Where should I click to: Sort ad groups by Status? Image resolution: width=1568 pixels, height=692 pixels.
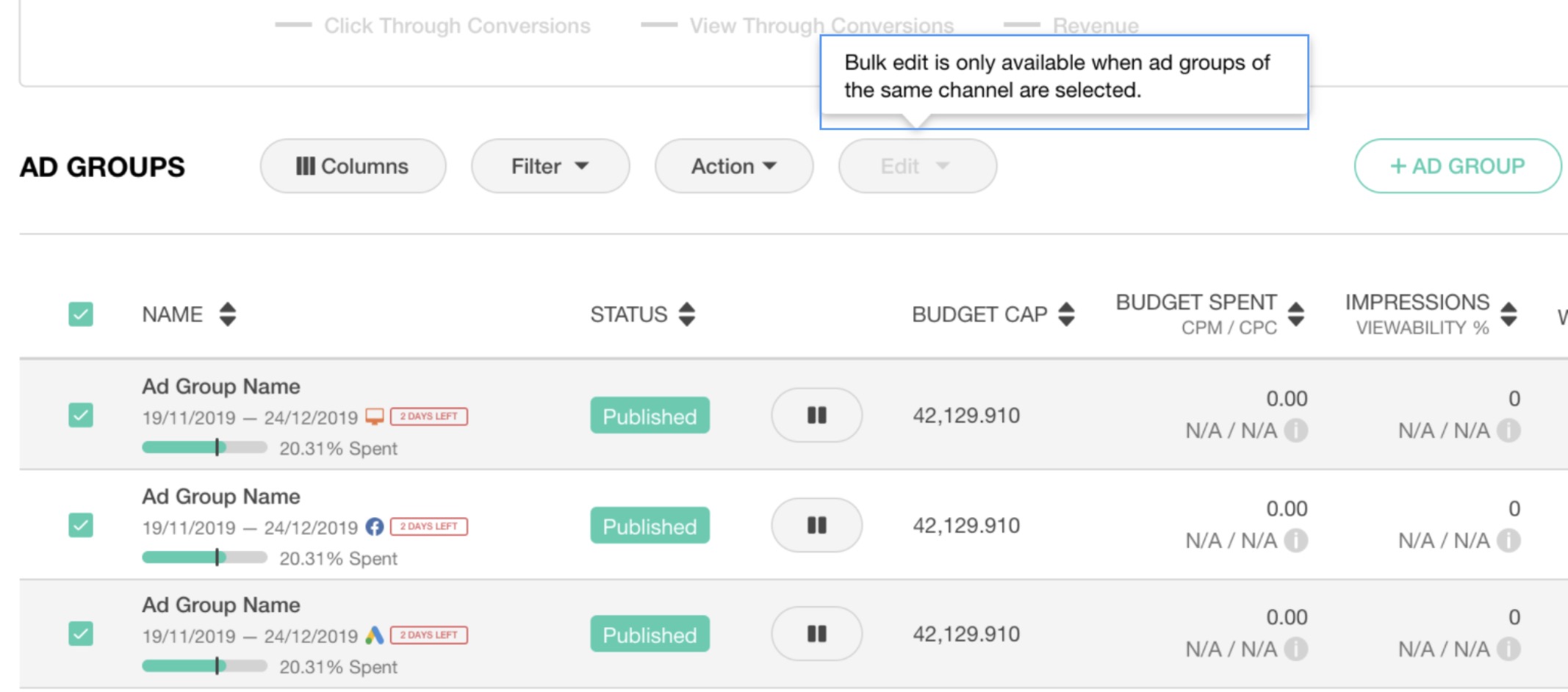(x=686, y=314)
